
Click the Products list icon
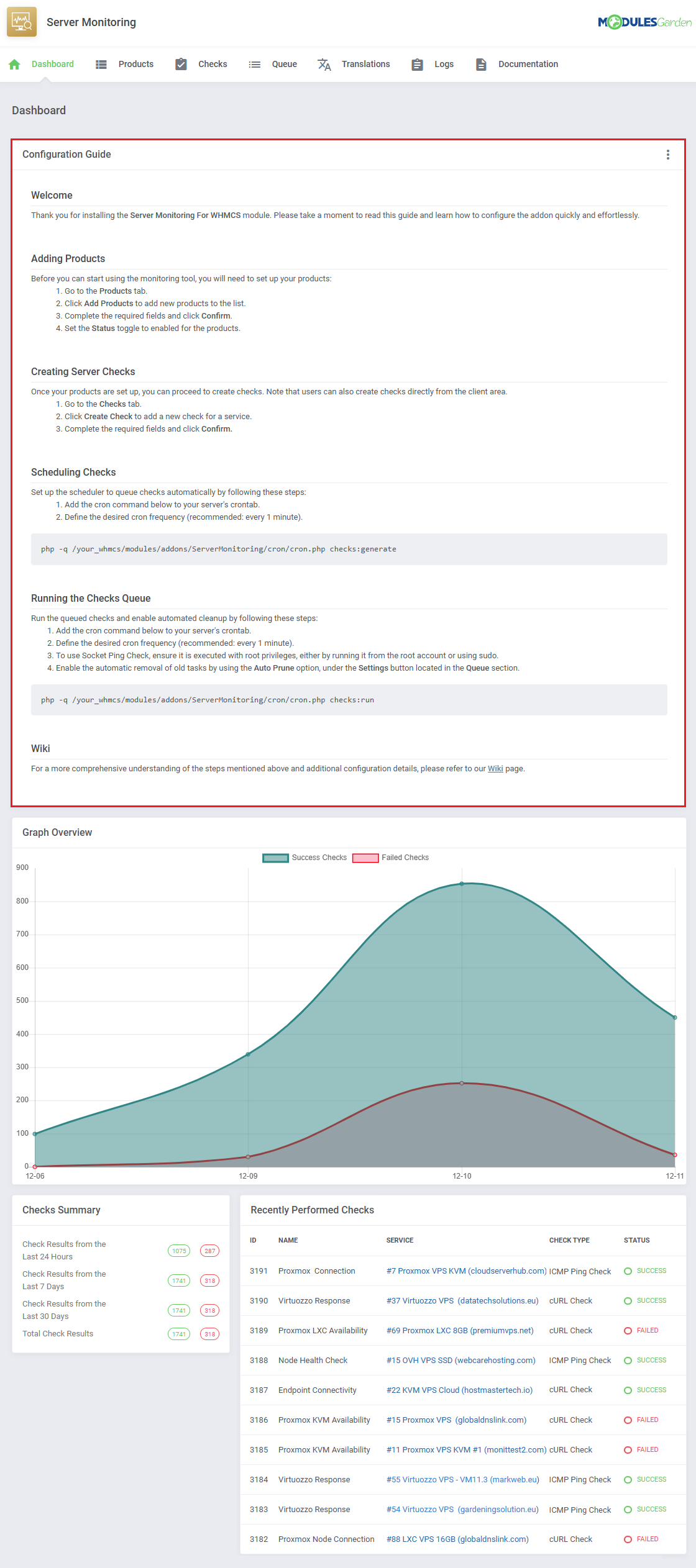pos(101,64)
